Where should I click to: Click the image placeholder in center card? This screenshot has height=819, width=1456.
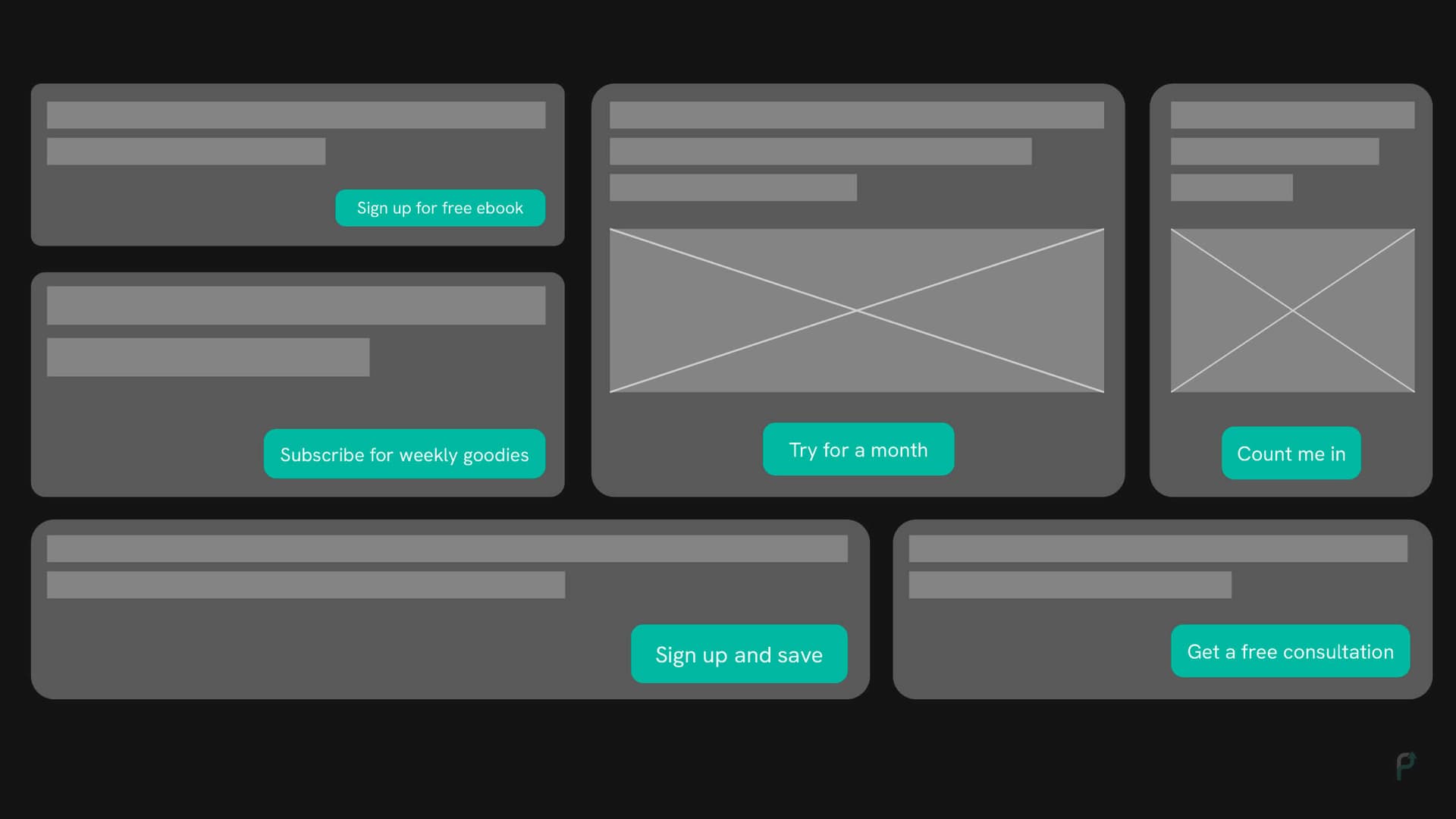[x=858, y=310]
